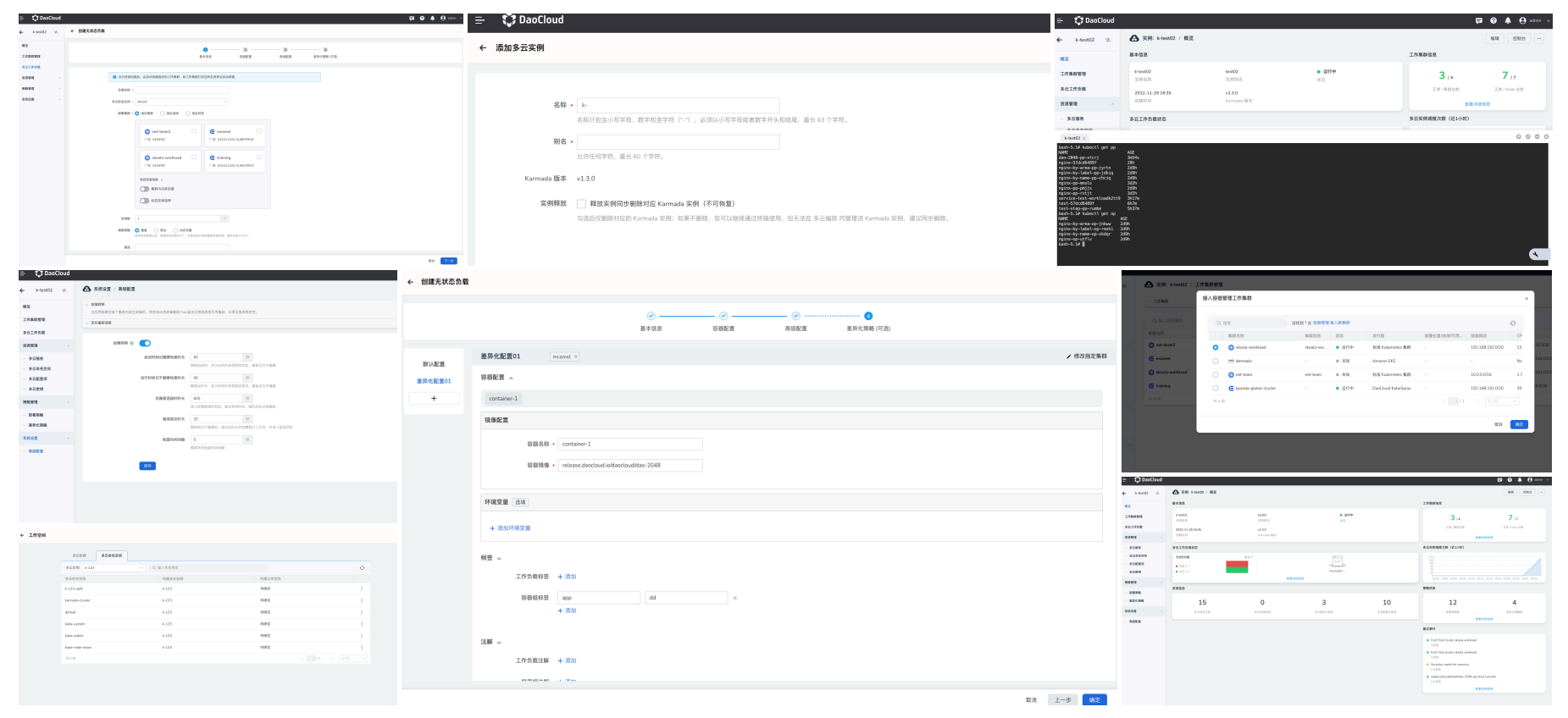Click the wrench tool icon in terminal

(1534, 254)
